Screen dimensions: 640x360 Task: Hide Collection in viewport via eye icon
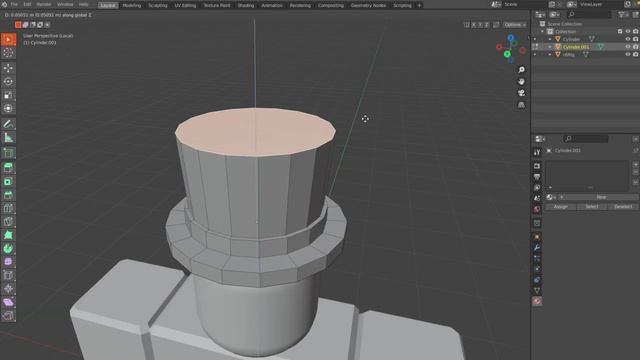tap(628, 31)
